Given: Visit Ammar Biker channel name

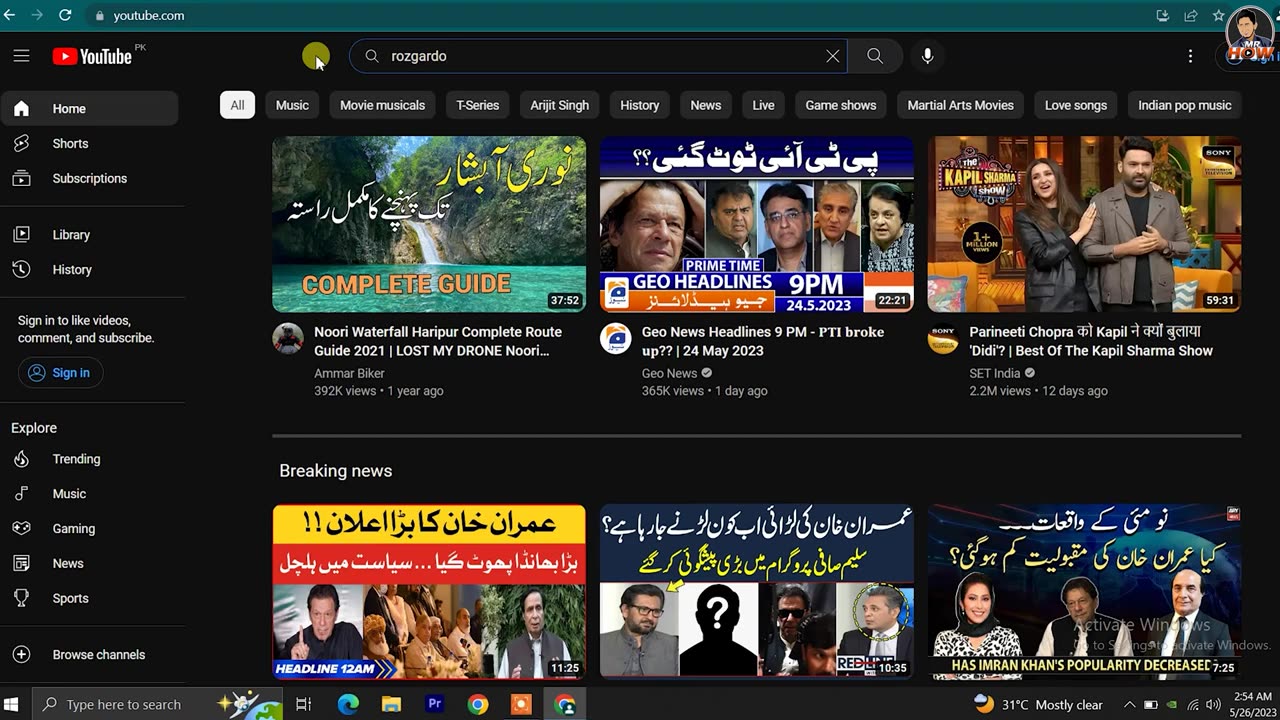Looking at the screenshot, I should pos(349,373).
